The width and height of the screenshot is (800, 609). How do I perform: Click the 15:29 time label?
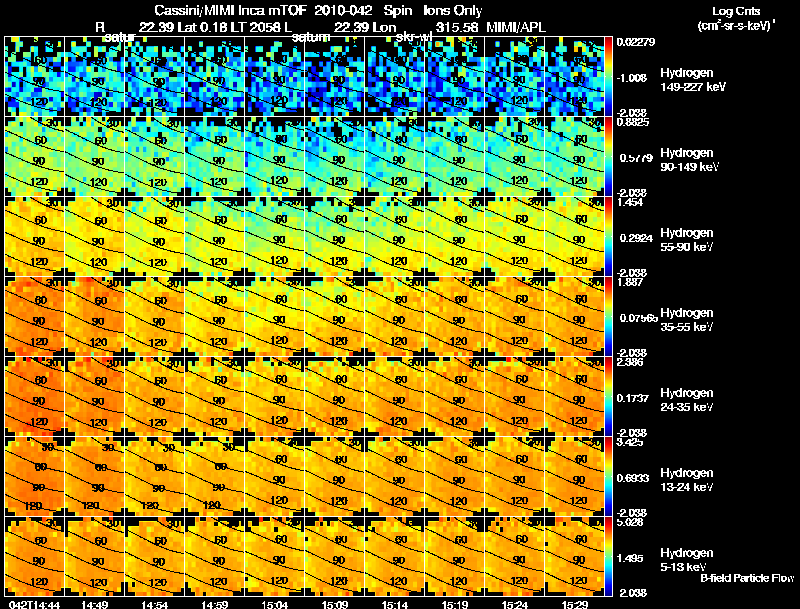(x=575, y=604)
